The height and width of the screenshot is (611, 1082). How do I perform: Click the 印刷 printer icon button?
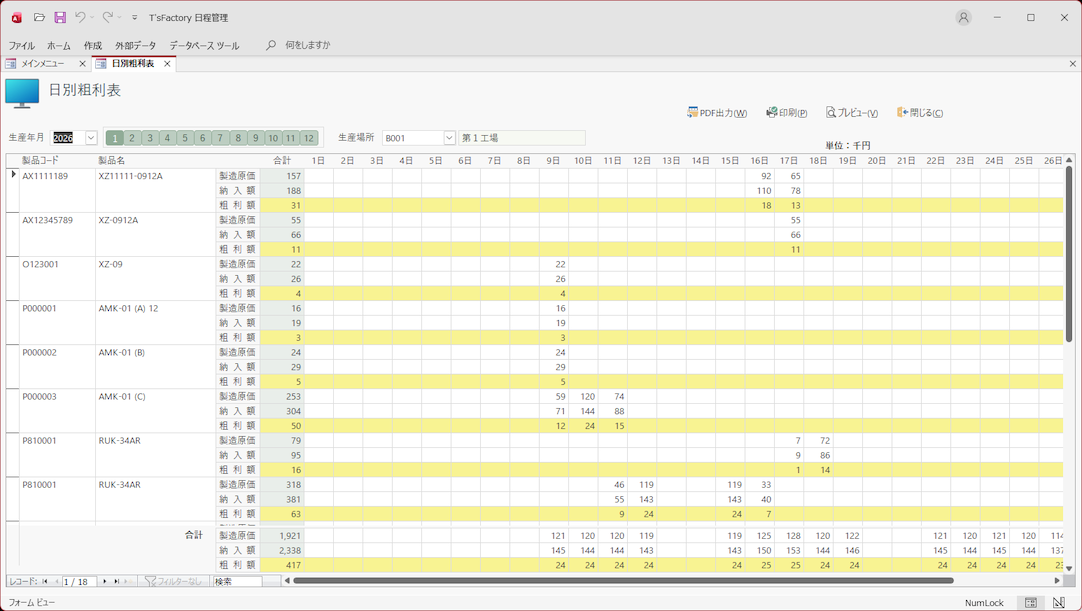(x=786, y=113)
